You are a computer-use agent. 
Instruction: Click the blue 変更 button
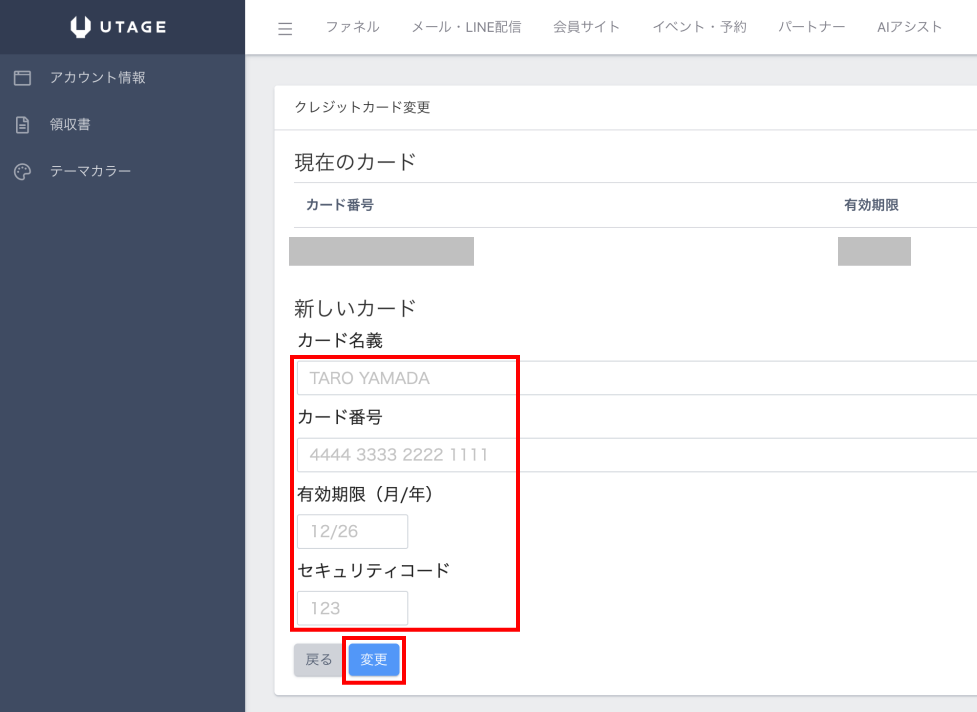374,660
